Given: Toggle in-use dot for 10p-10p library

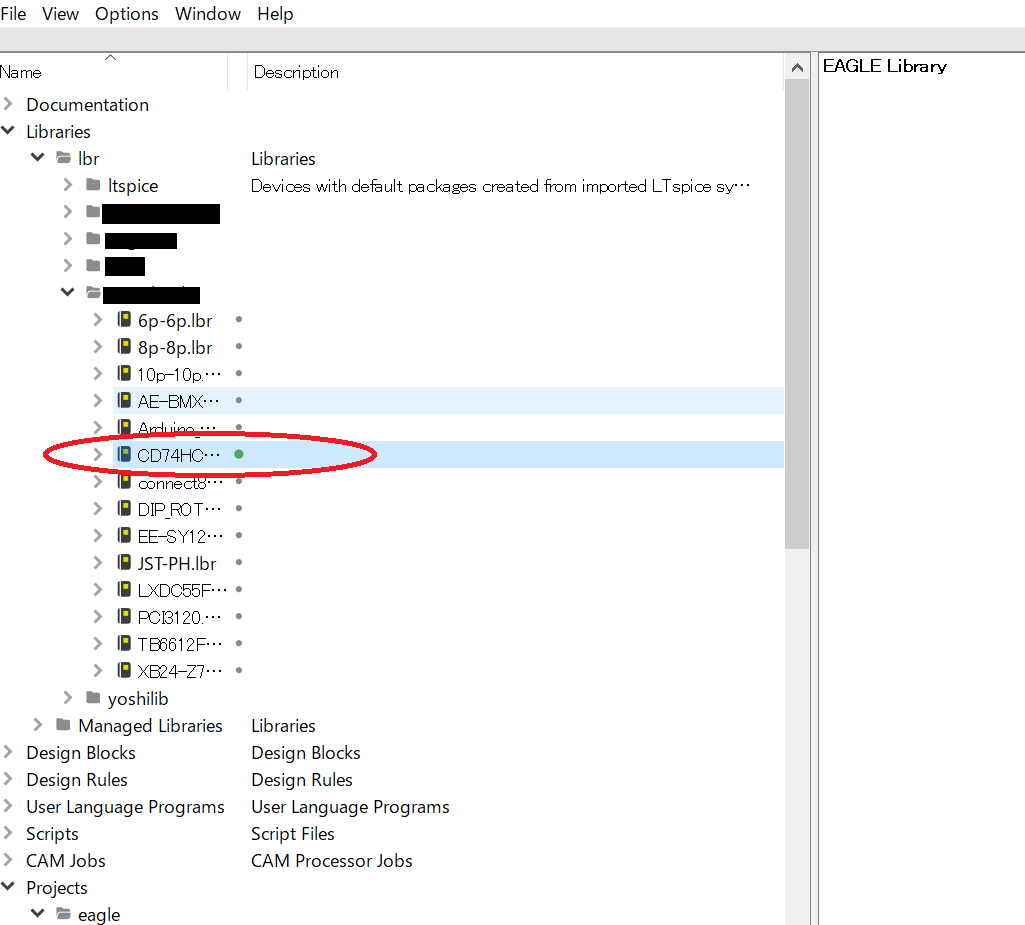Looking at the screenshot, I should point(239,373).
